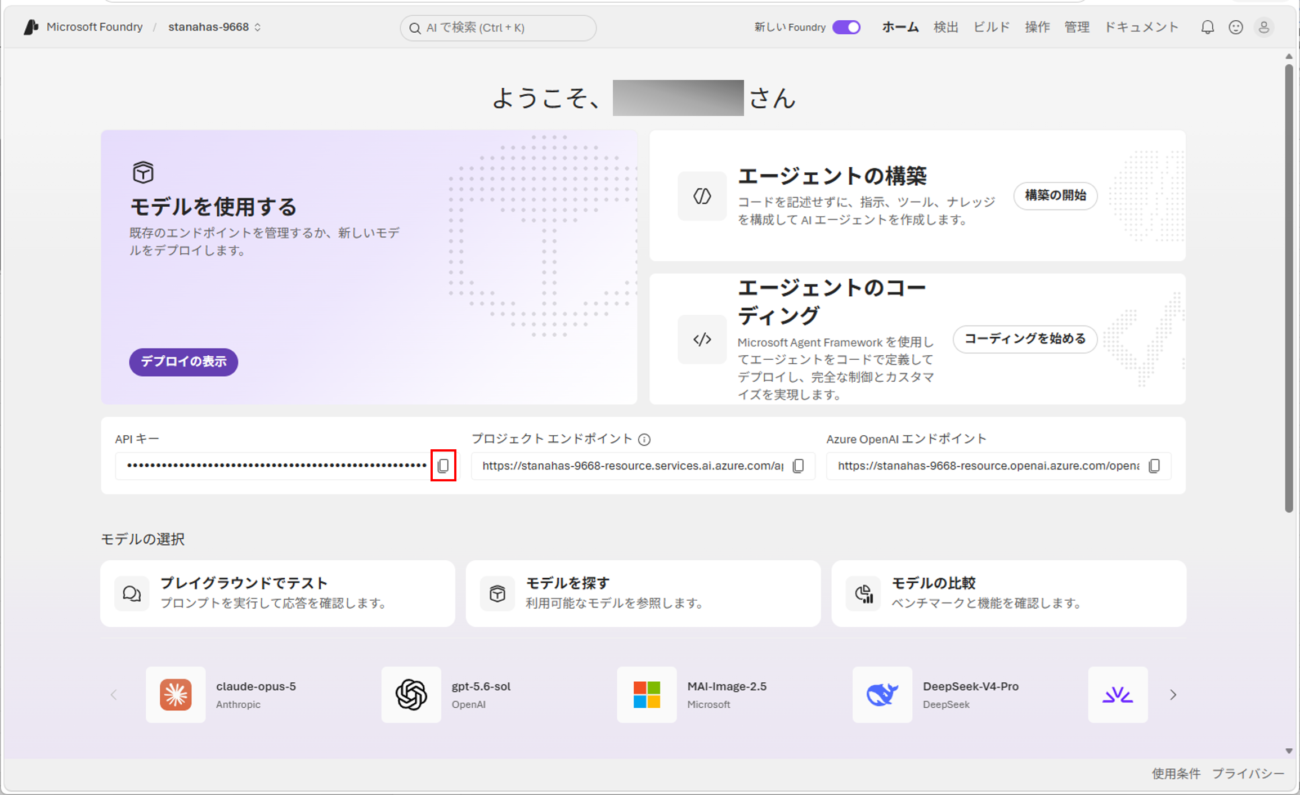1300x795 pixels.
Task: Select the MAI-Image-2.5 Microsoft logo
Action: click(647, 695)
